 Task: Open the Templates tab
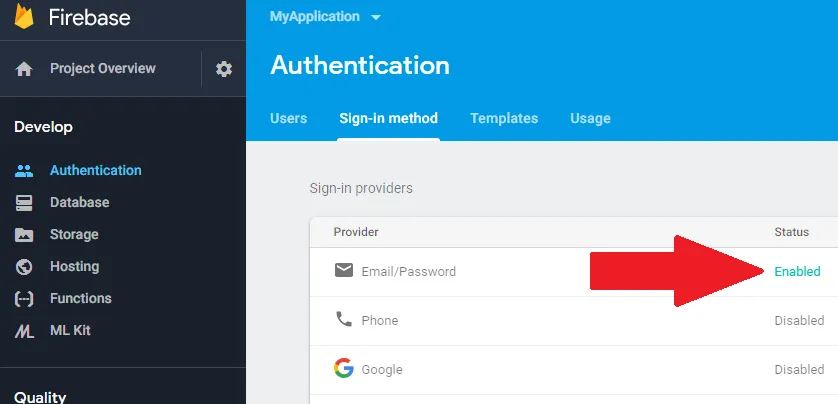[x=504, y=118]
